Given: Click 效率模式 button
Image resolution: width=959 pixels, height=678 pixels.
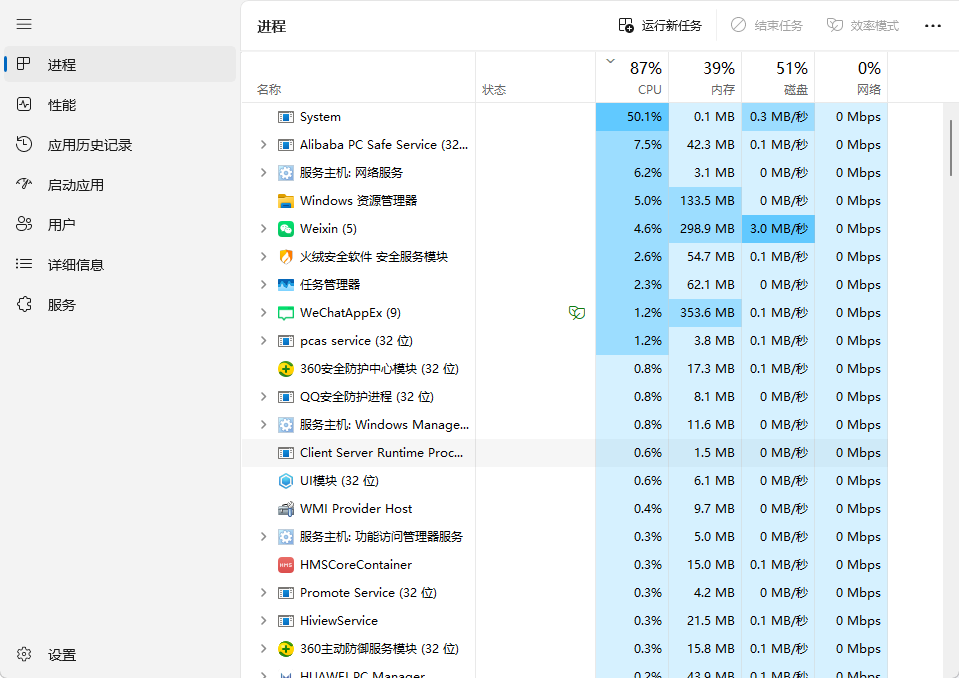Looking at the screenshot, I should 863,26.
